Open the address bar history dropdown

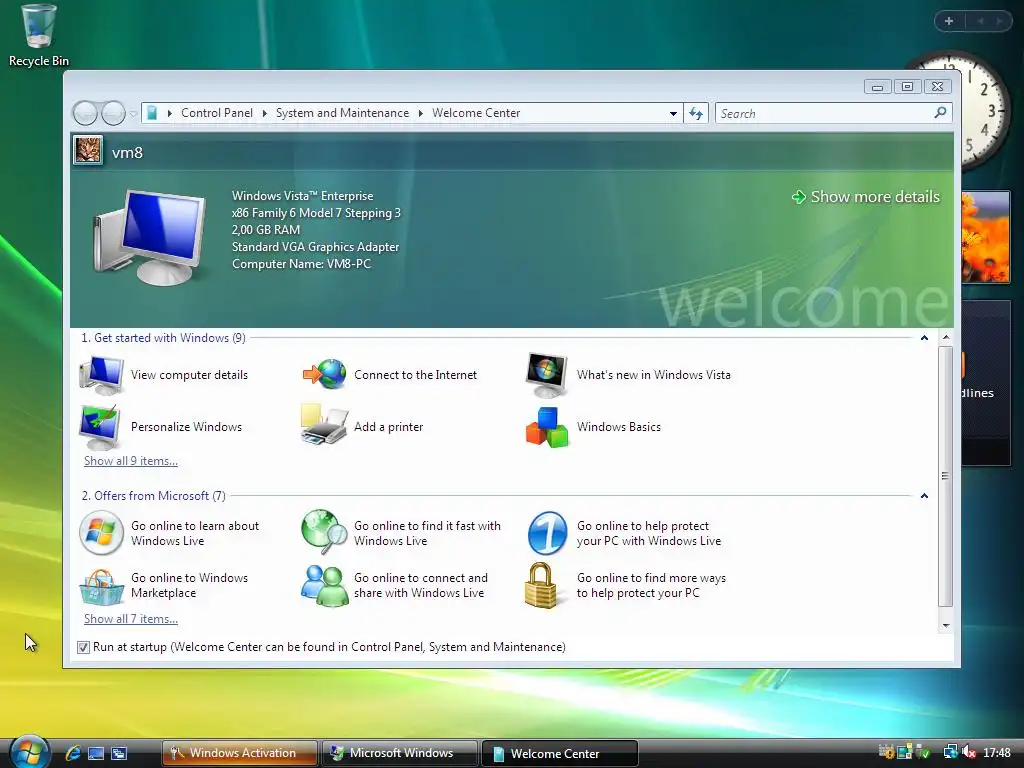click(673, 114)
